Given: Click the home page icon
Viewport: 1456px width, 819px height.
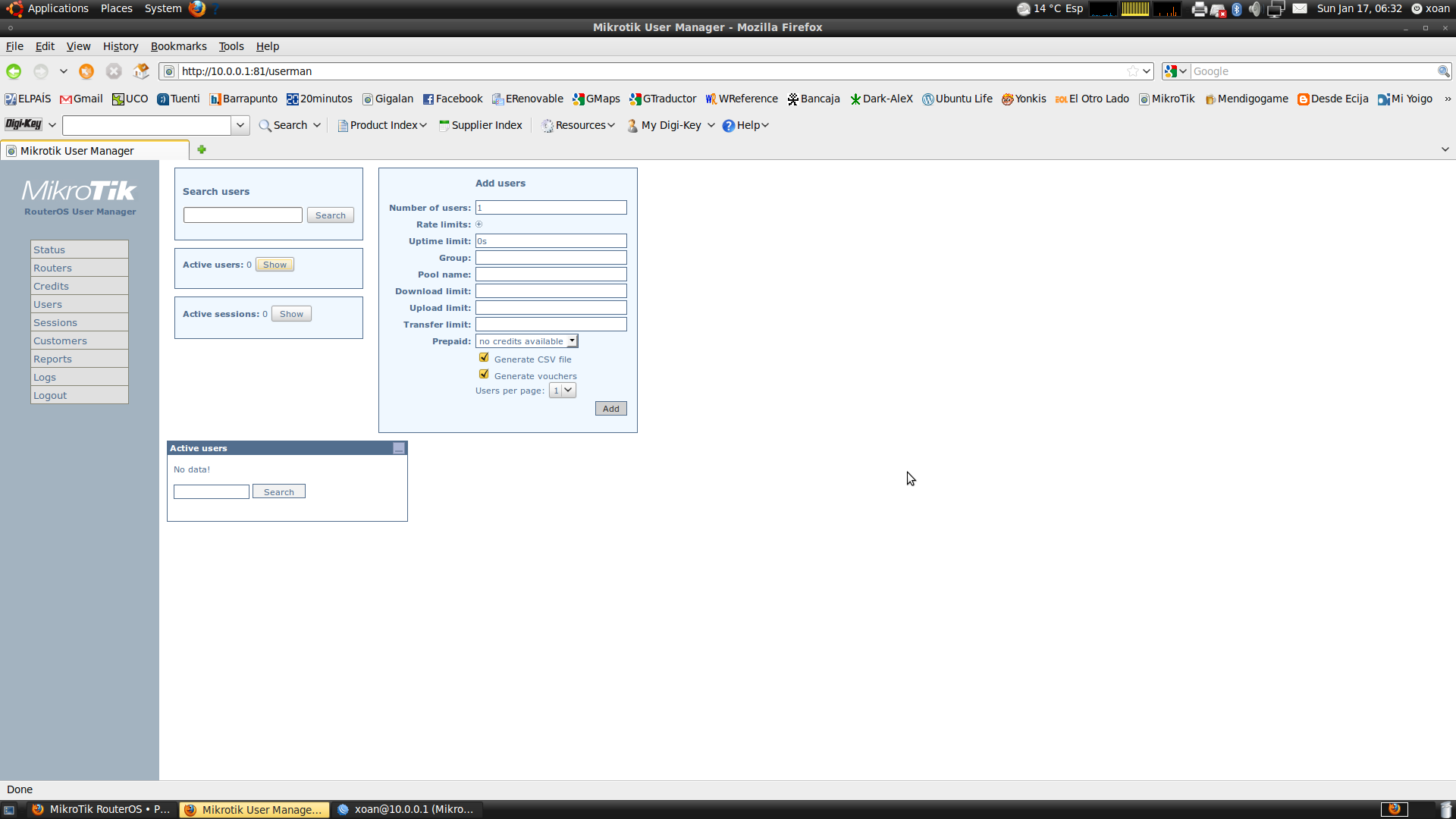Looking at the screenshot, I should [141, 71].
